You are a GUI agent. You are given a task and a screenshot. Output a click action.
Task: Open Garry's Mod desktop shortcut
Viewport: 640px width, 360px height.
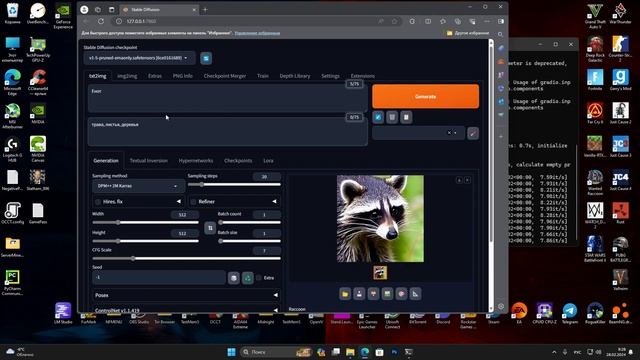click(x=620, y=80)
